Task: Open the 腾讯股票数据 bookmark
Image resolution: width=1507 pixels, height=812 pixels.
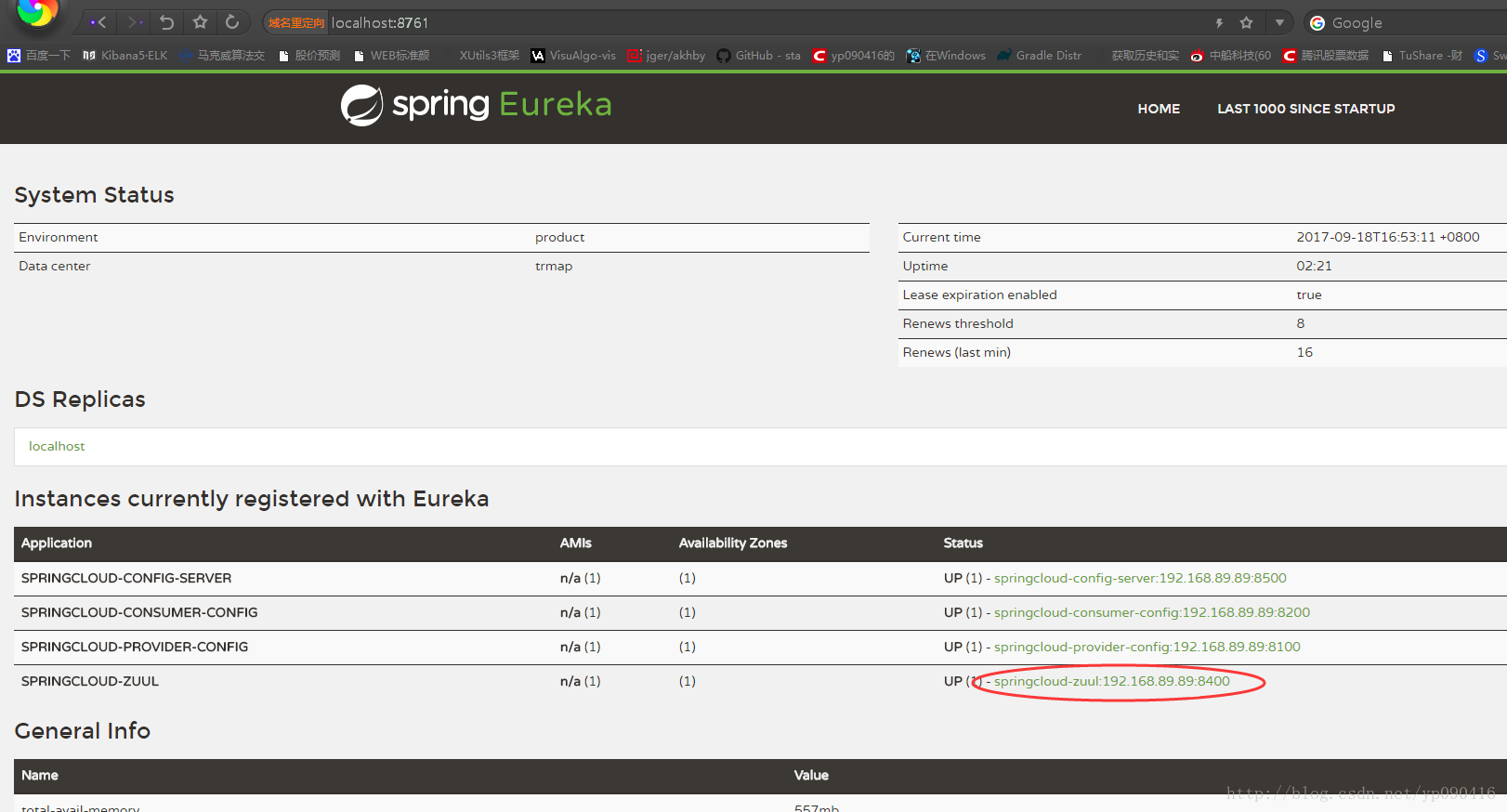Action: pyautogui.click(x=1326, y=56)
